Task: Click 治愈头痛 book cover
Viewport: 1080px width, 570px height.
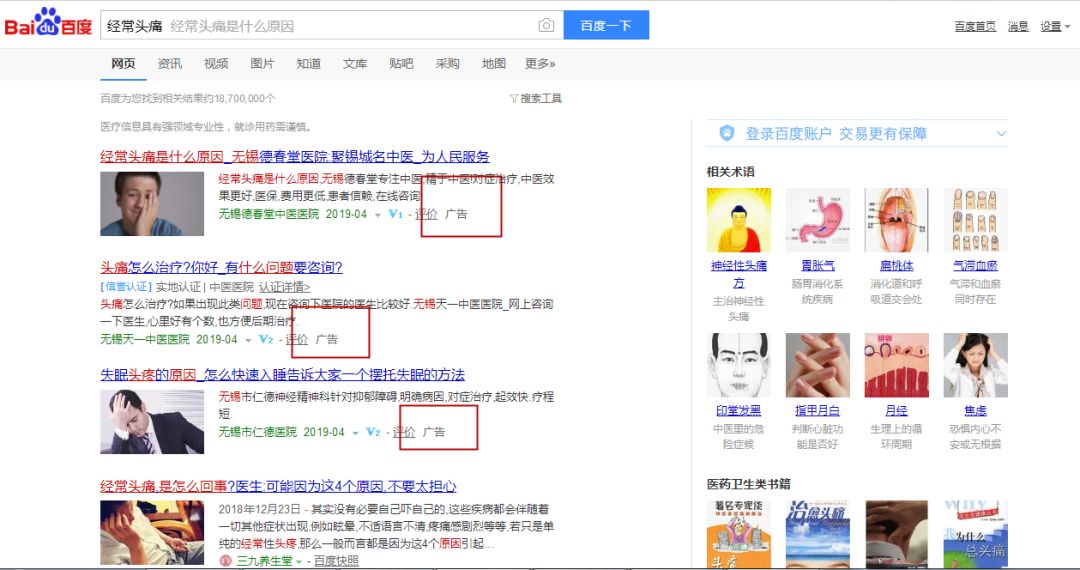Action: (818, 534)
